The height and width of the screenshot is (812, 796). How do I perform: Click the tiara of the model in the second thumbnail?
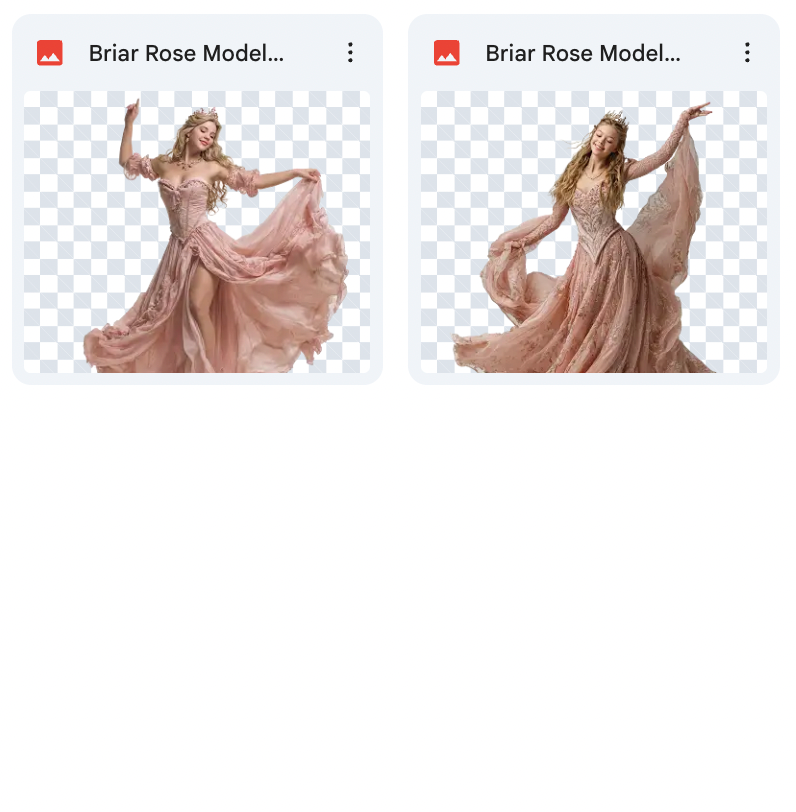615,119
